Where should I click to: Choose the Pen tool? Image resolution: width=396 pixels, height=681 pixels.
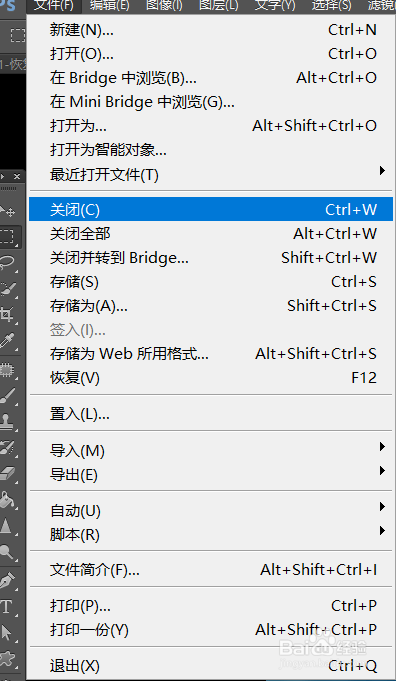[x=9, y=581]
